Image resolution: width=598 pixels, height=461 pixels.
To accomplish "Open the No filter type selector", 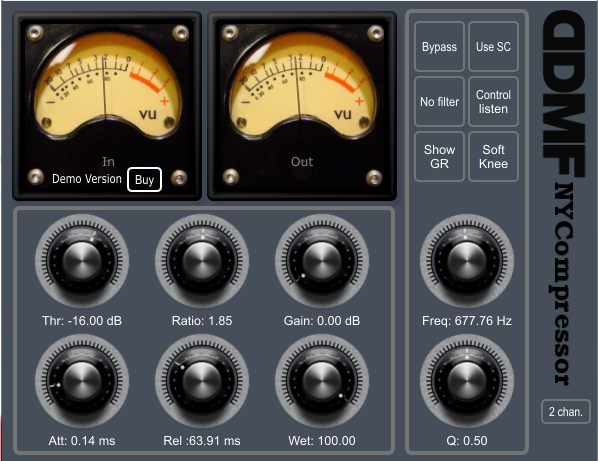I will point(439,101).
